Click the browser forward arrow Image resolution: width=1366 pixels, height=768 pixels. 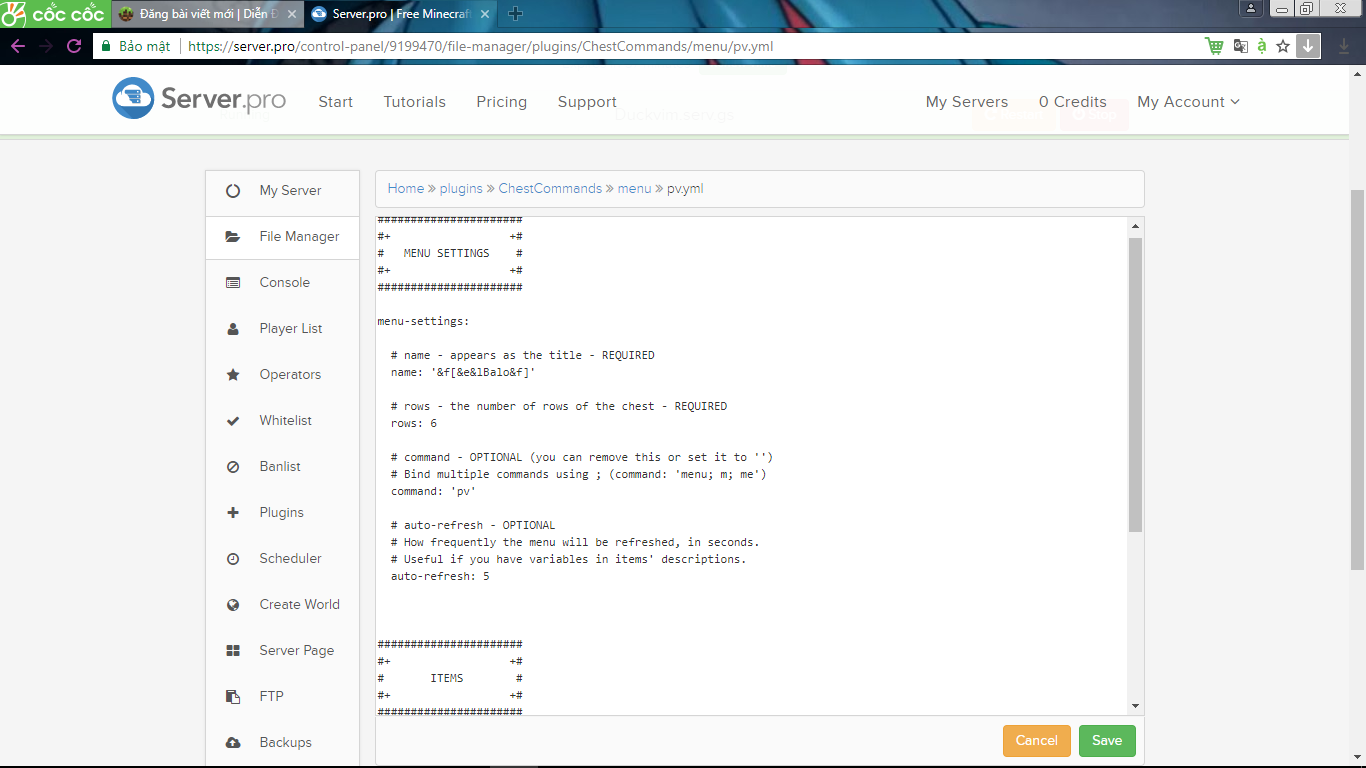coord(46,46)
